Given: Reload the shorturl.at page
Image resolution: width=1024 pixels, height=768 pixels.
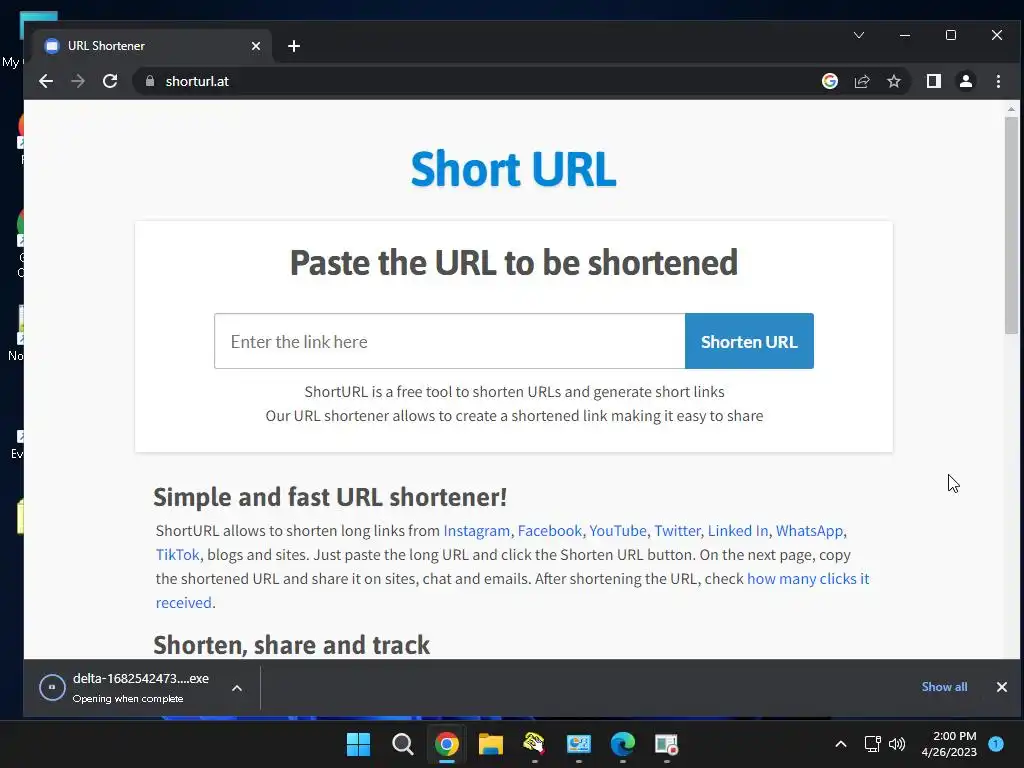Looking at the screenshot, I should tap(110, 81).
